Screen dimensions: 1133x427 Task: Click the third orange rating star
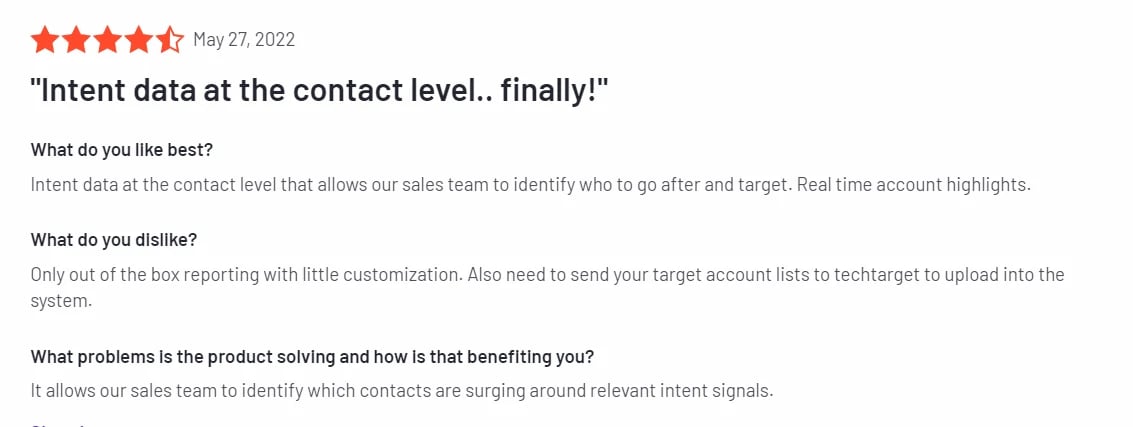107,40
